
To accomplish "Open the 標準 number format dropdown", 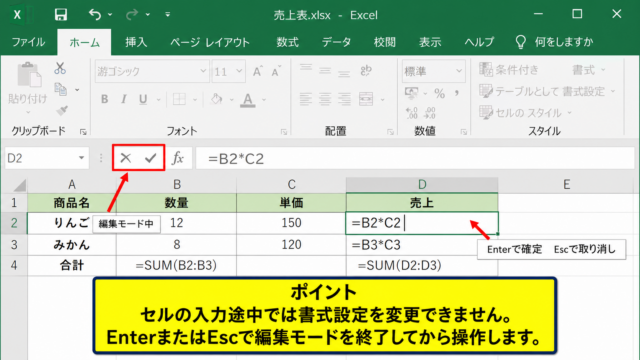I will point(459,71).
